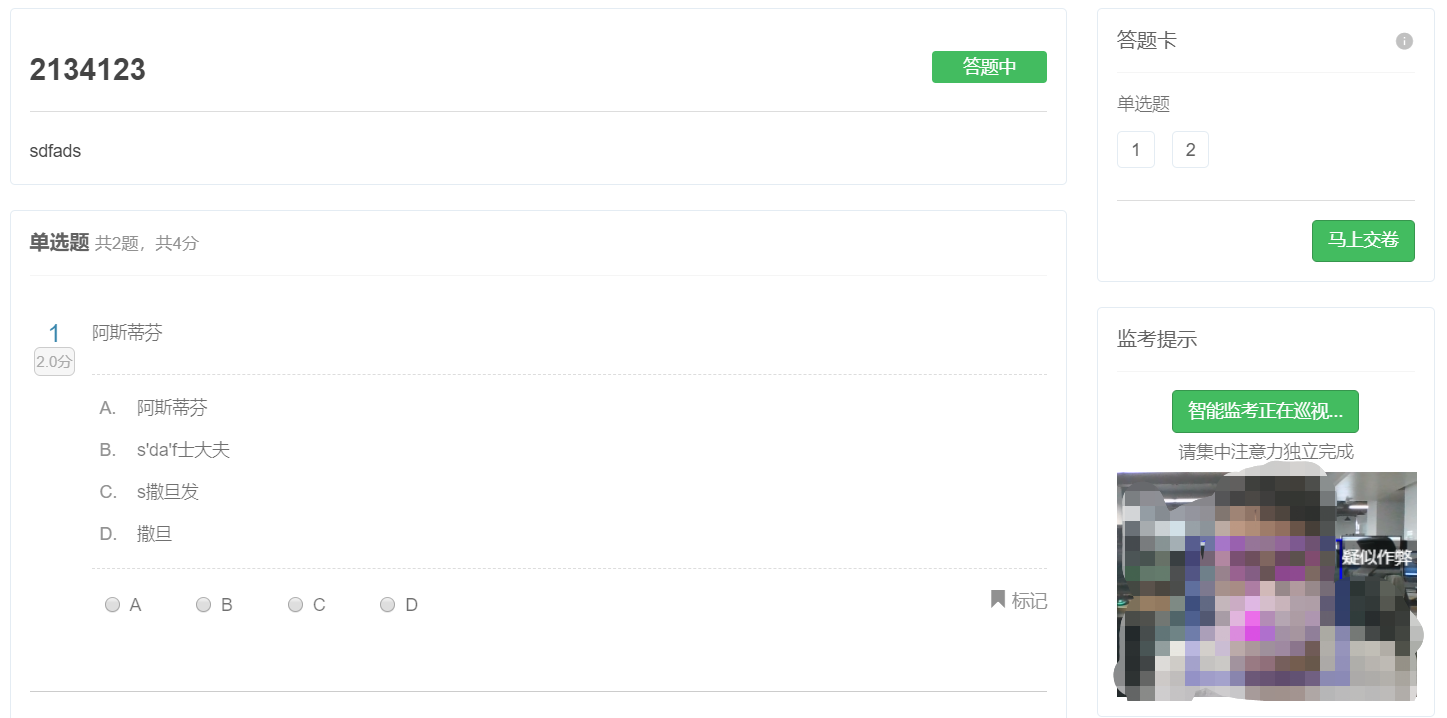Image resolution: width=1447 pixels, height=718 pixels.
Task: Click the exam title 2134123
Action: click(88, 70)
